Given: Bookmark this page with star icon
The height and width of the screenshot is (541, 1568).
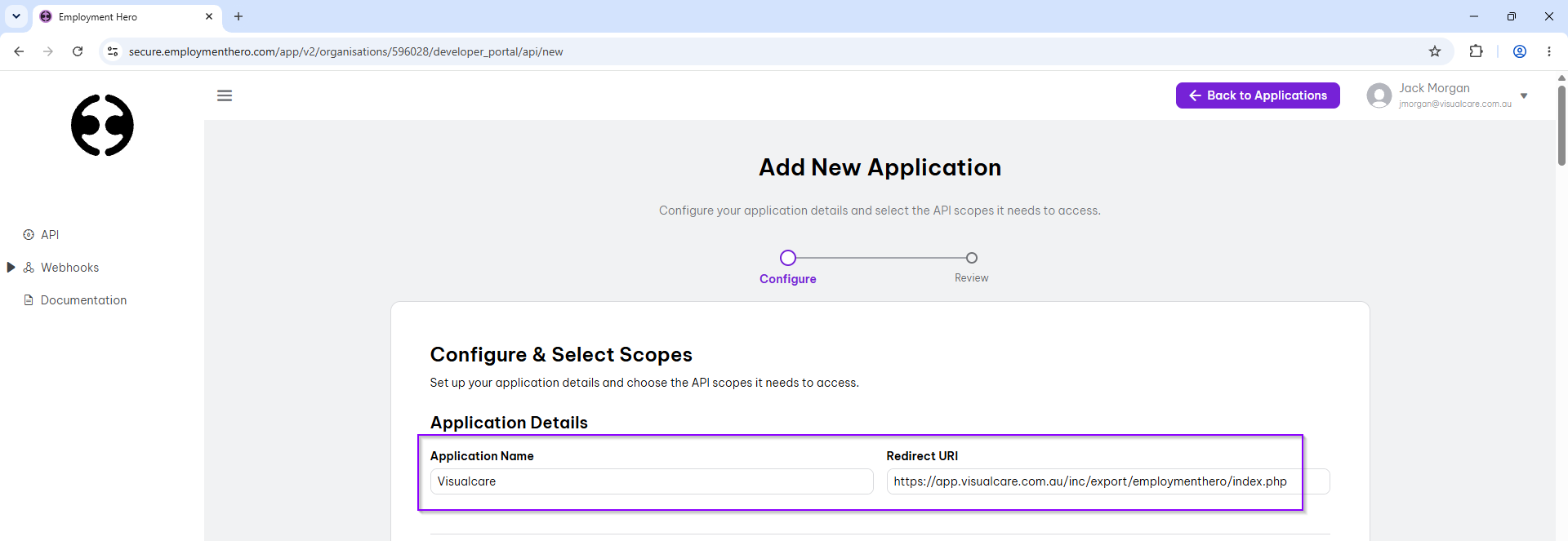Looking at the screenshot, I should coord(1435,51).
